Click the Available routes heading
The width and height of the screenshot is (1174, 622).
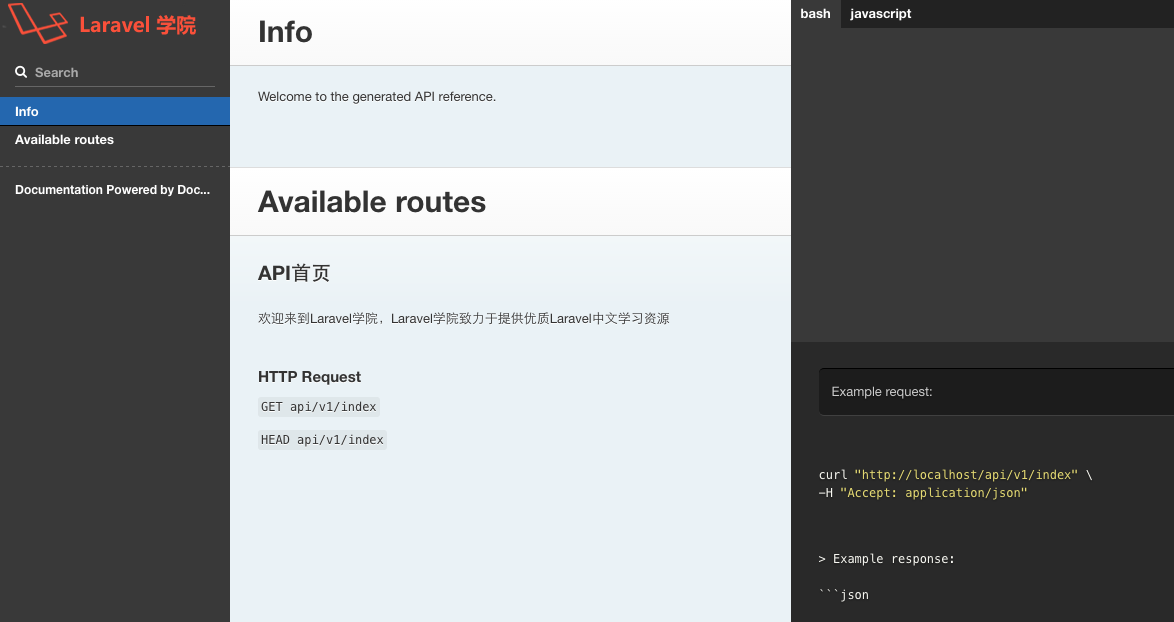(372, 202)
